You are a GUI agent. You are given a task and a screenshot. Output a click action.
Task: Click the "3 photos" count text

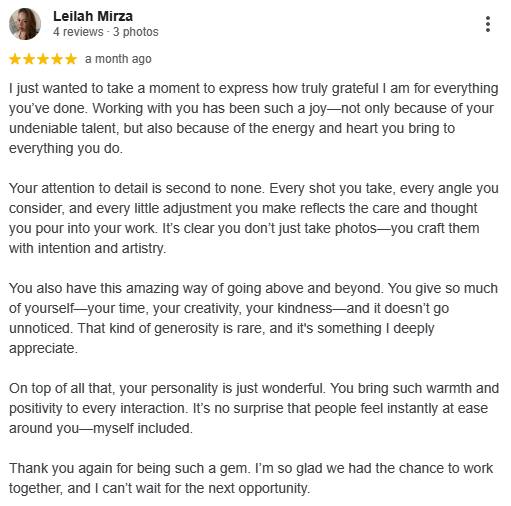[x=136, y=32]
